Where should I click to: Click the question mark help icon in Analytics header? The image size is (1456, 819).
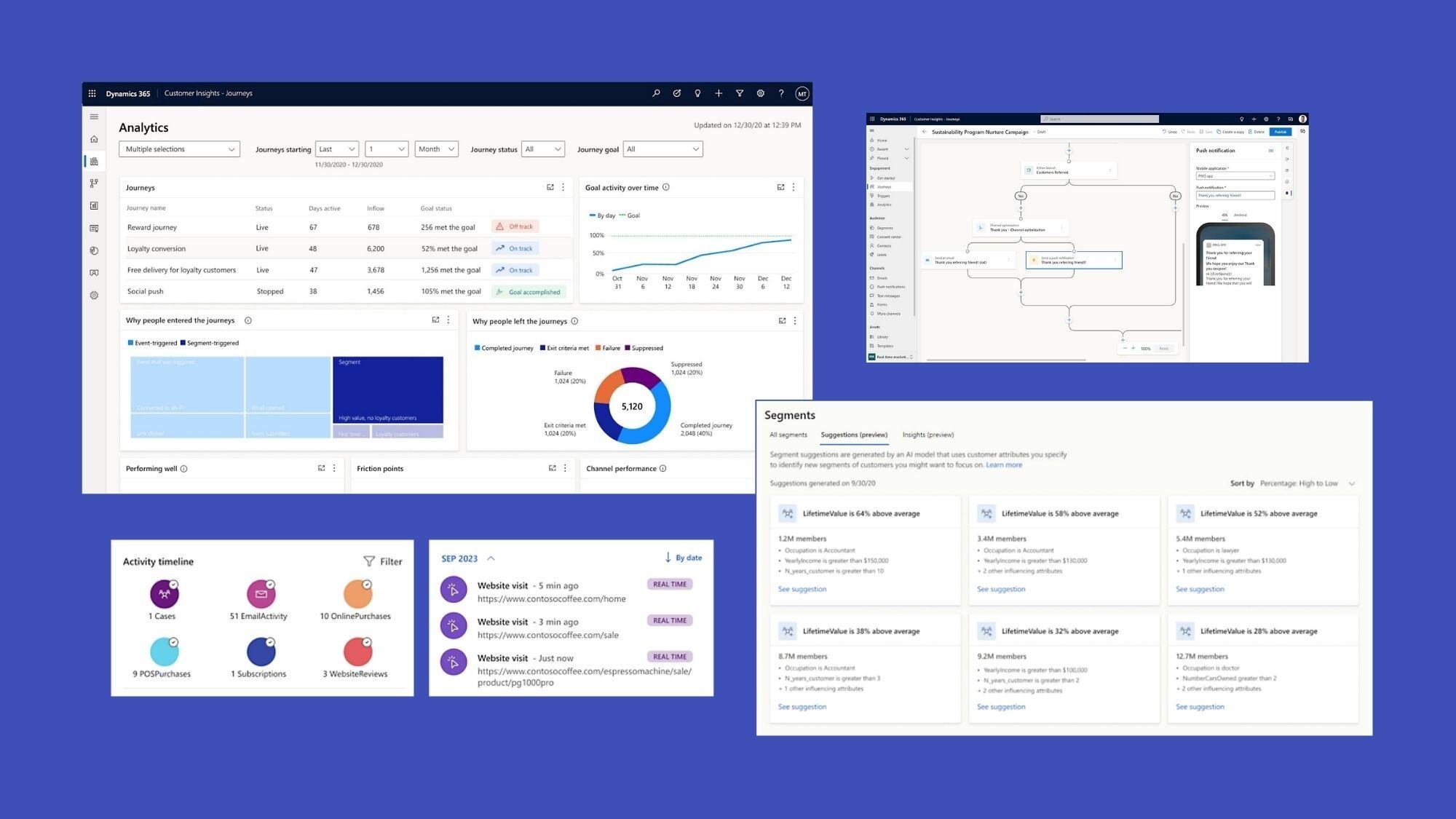781,93
